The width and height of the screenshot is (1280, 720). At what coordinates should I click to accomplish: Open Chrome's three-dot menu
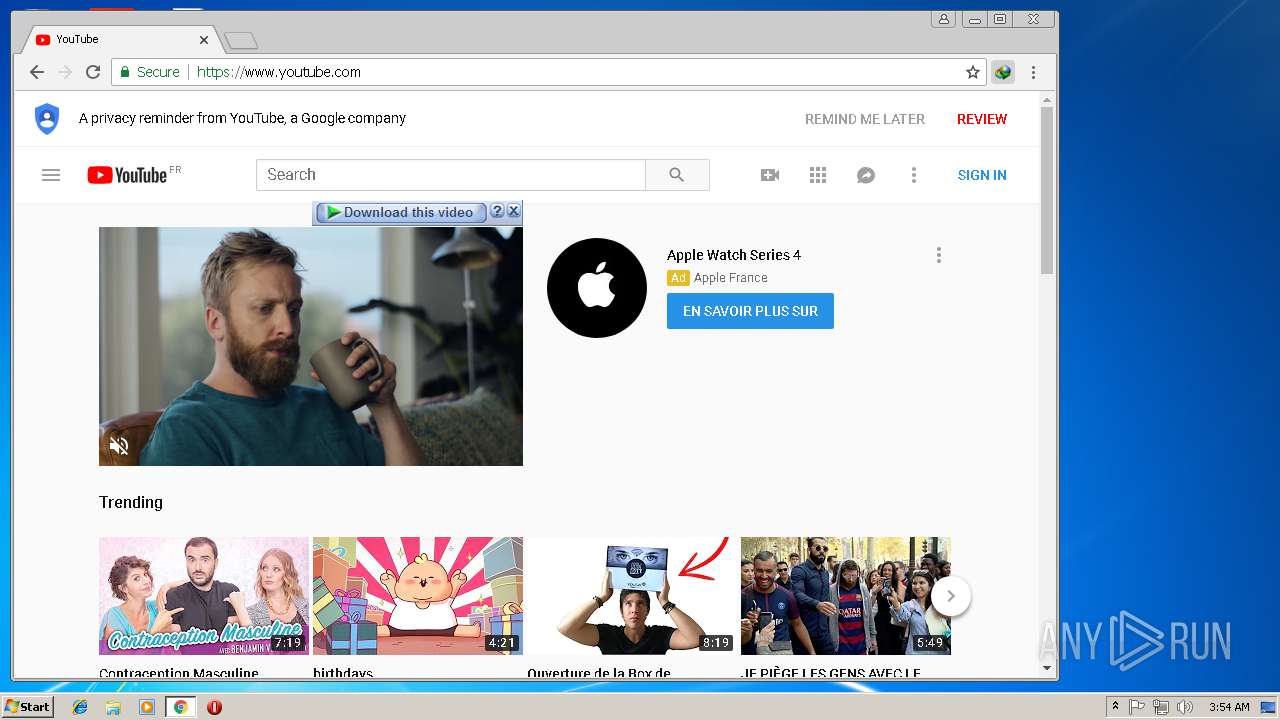pos(1033,72)
